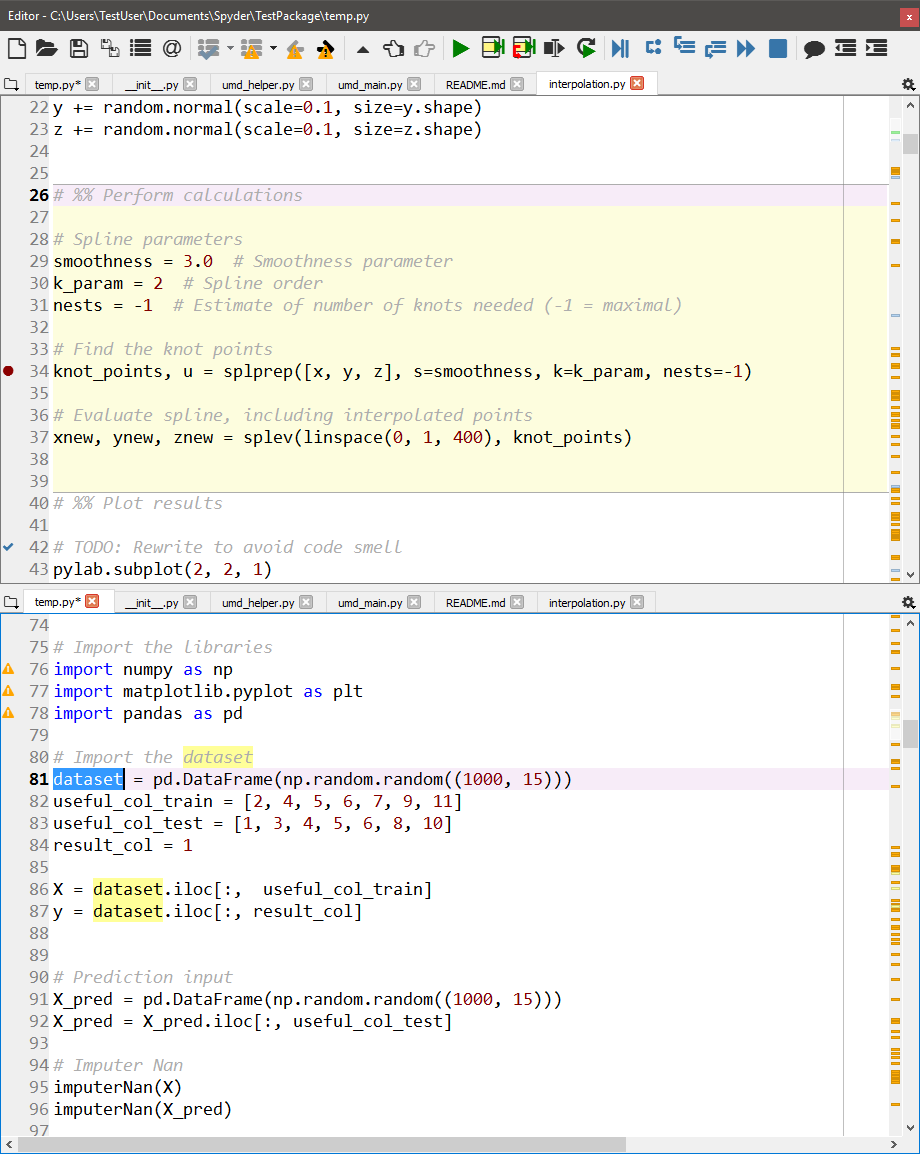Viewport: 920px width, 1154px height.
Task: Go to previous cursor position
Action: pos(394,49)
